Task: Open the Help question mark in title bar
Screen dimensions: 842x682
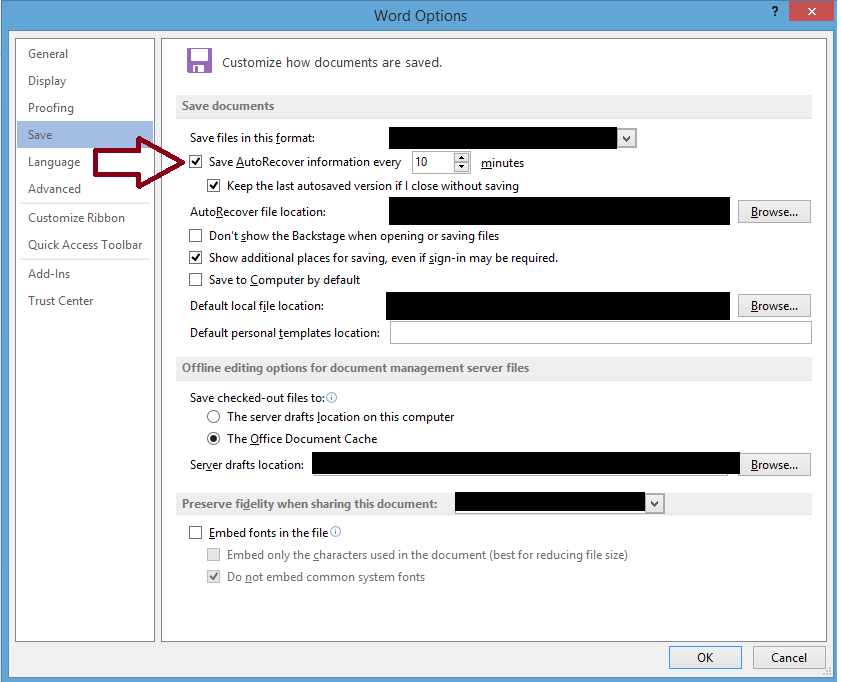Action: coord(775,11)
